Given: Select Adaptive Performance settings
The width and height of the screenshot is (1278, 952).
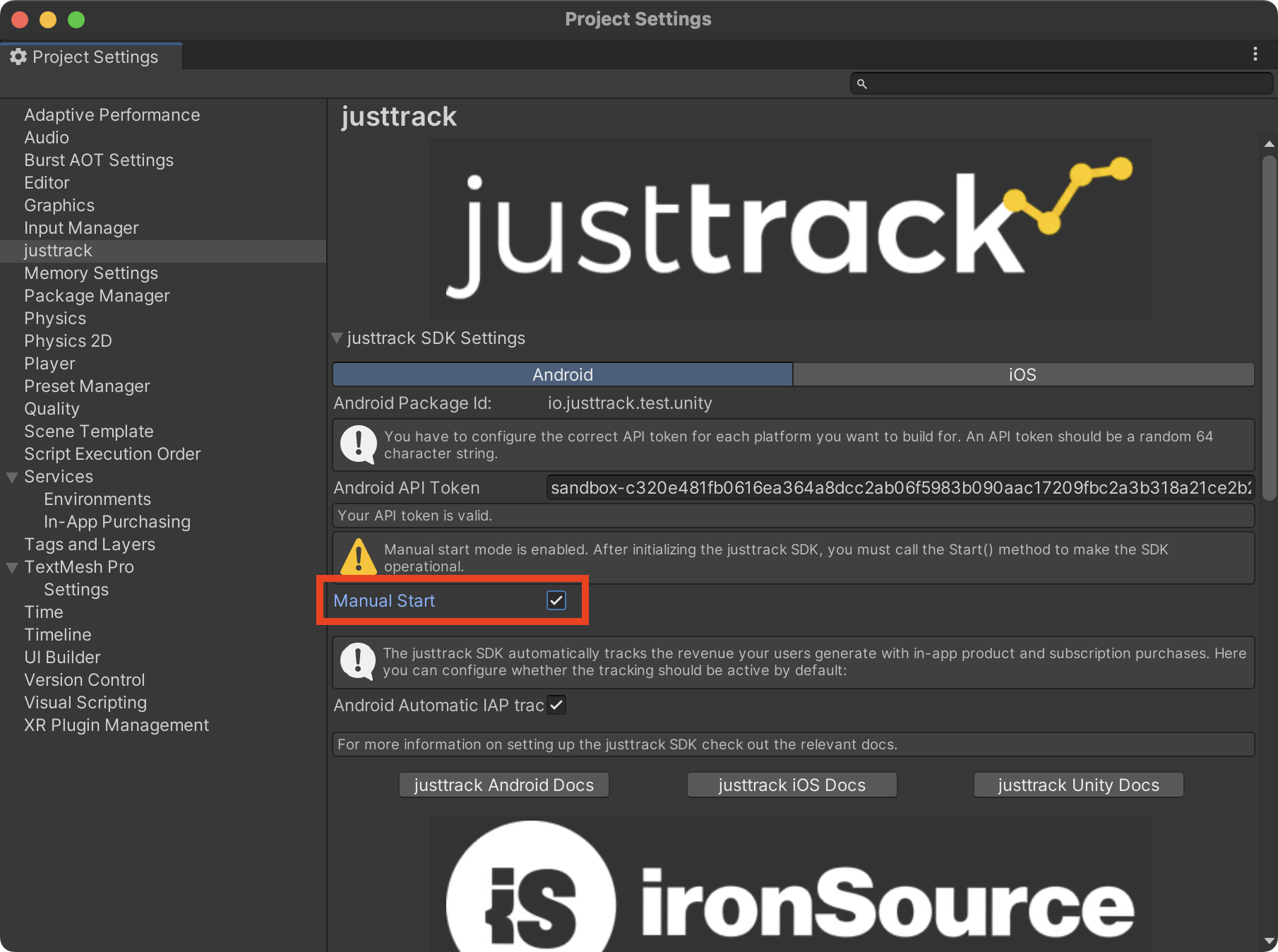Looking at the screenshot, I should click(x=112, y=114).
